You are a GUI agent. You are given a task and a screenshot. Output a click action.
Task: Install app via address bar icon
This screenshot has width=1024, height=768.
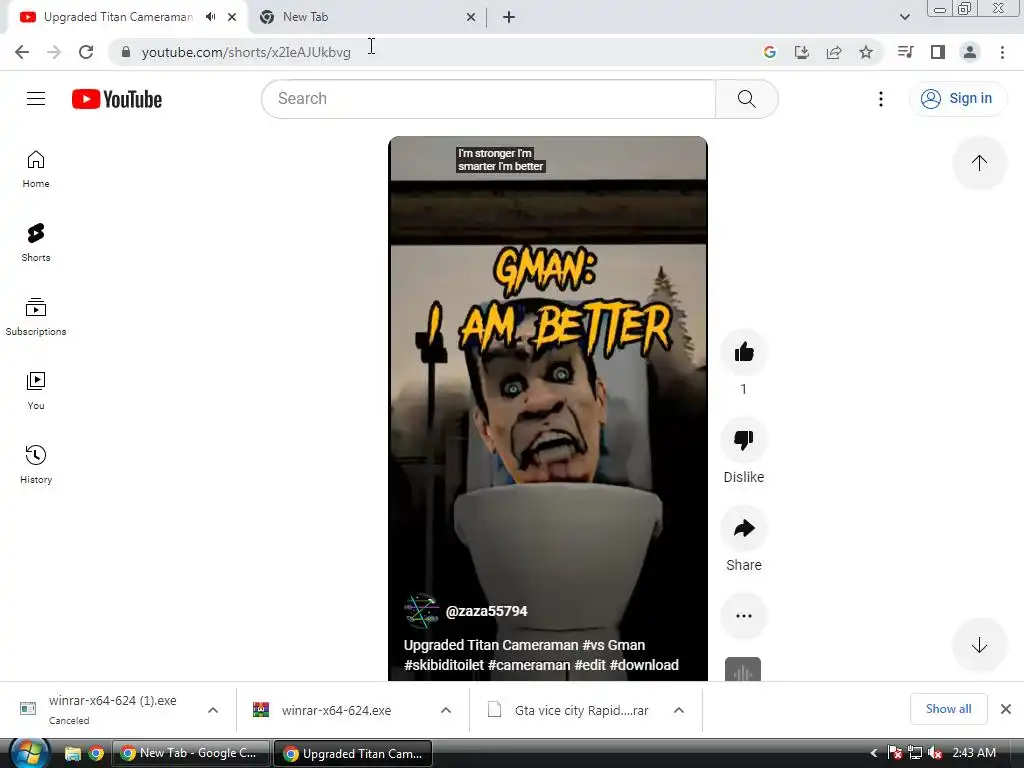coord(802,52)
